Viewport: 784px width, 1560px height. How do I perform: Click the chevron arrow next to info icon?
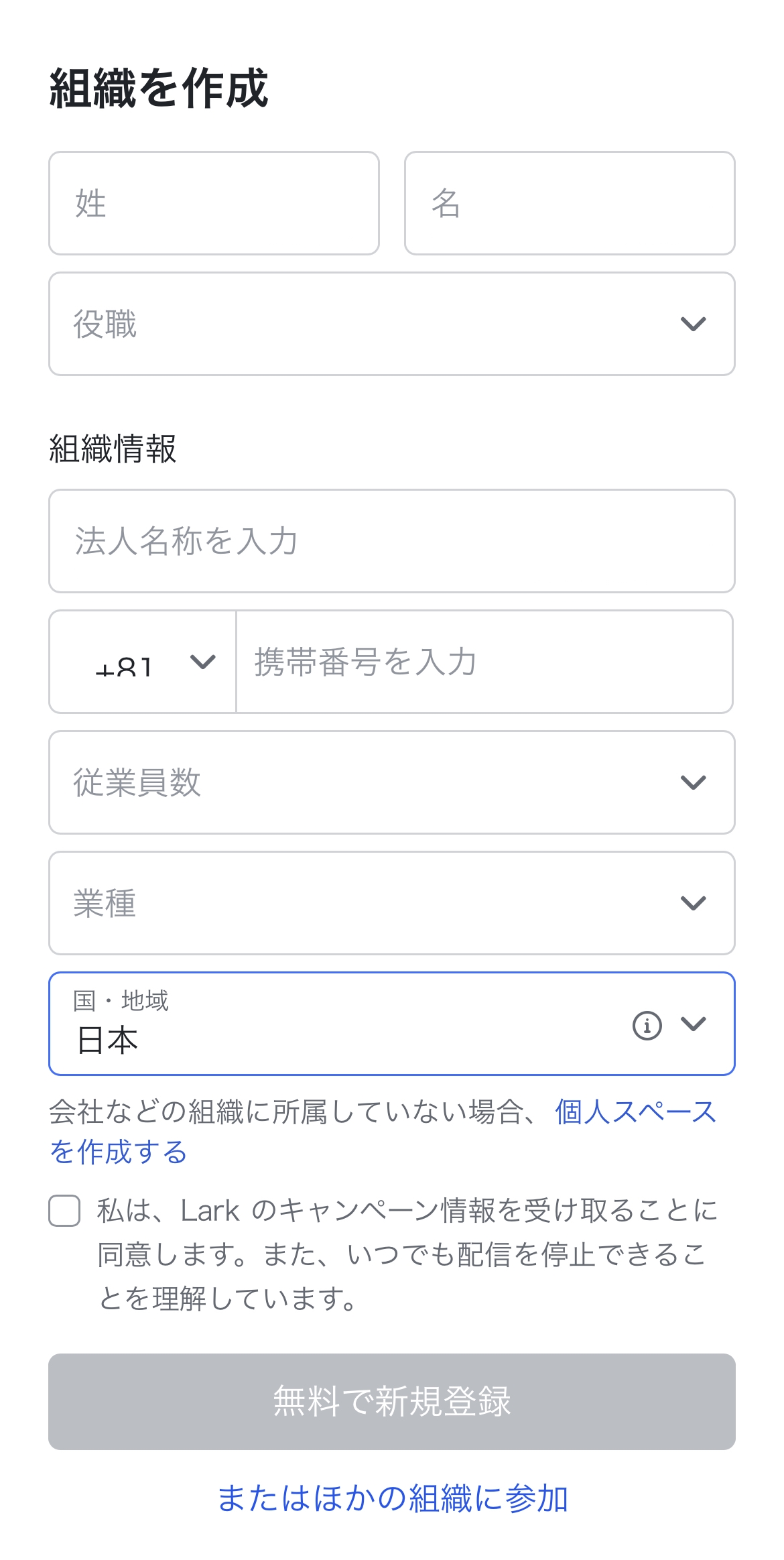[693, 1024]
